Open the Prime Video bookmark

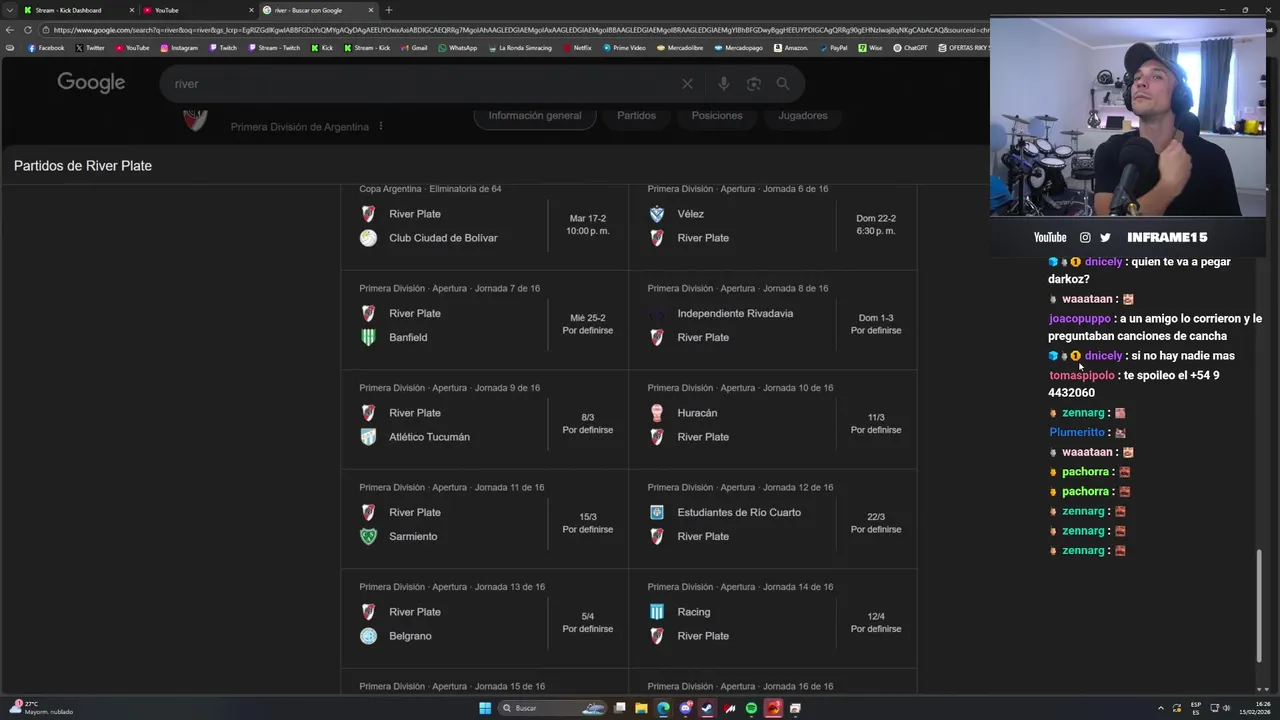click(x=624, y=48)
